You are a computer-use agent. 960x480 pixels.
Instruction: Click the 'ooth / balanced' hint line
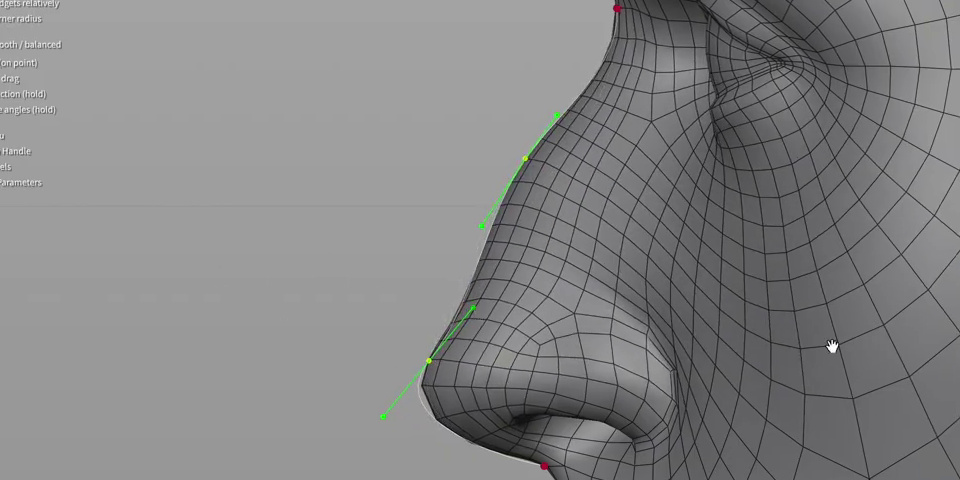tap(31, 45)
